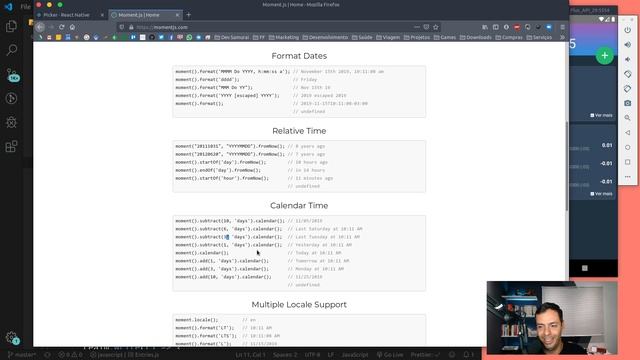Viewport: 640px width, 360px height.
Task: Bookmark this page with the star
Action: point(436,27)
